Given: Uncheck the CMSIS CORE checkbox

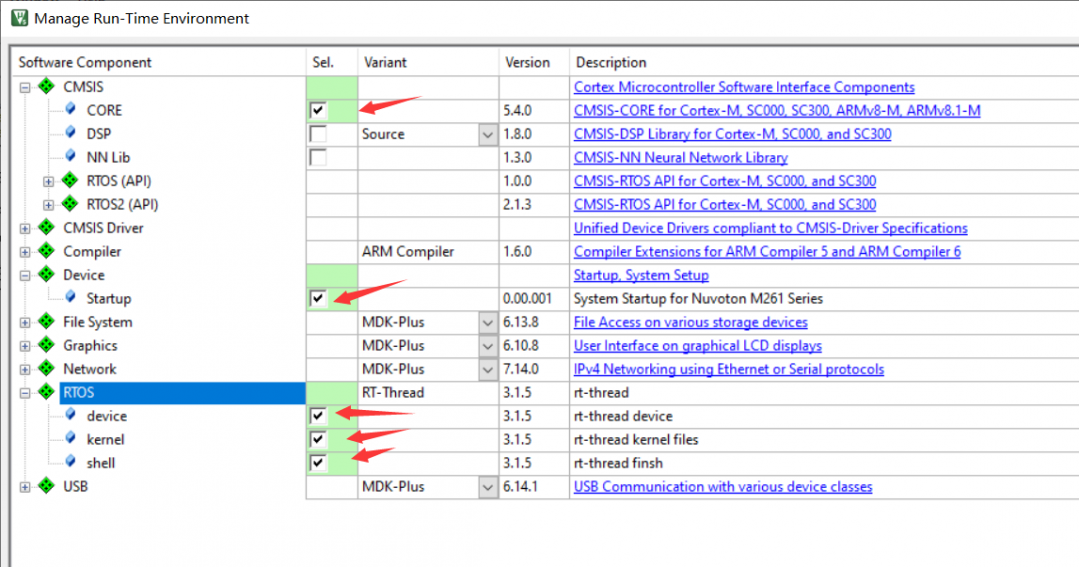Looking at the screenshot, I should (x=318, y=110).
